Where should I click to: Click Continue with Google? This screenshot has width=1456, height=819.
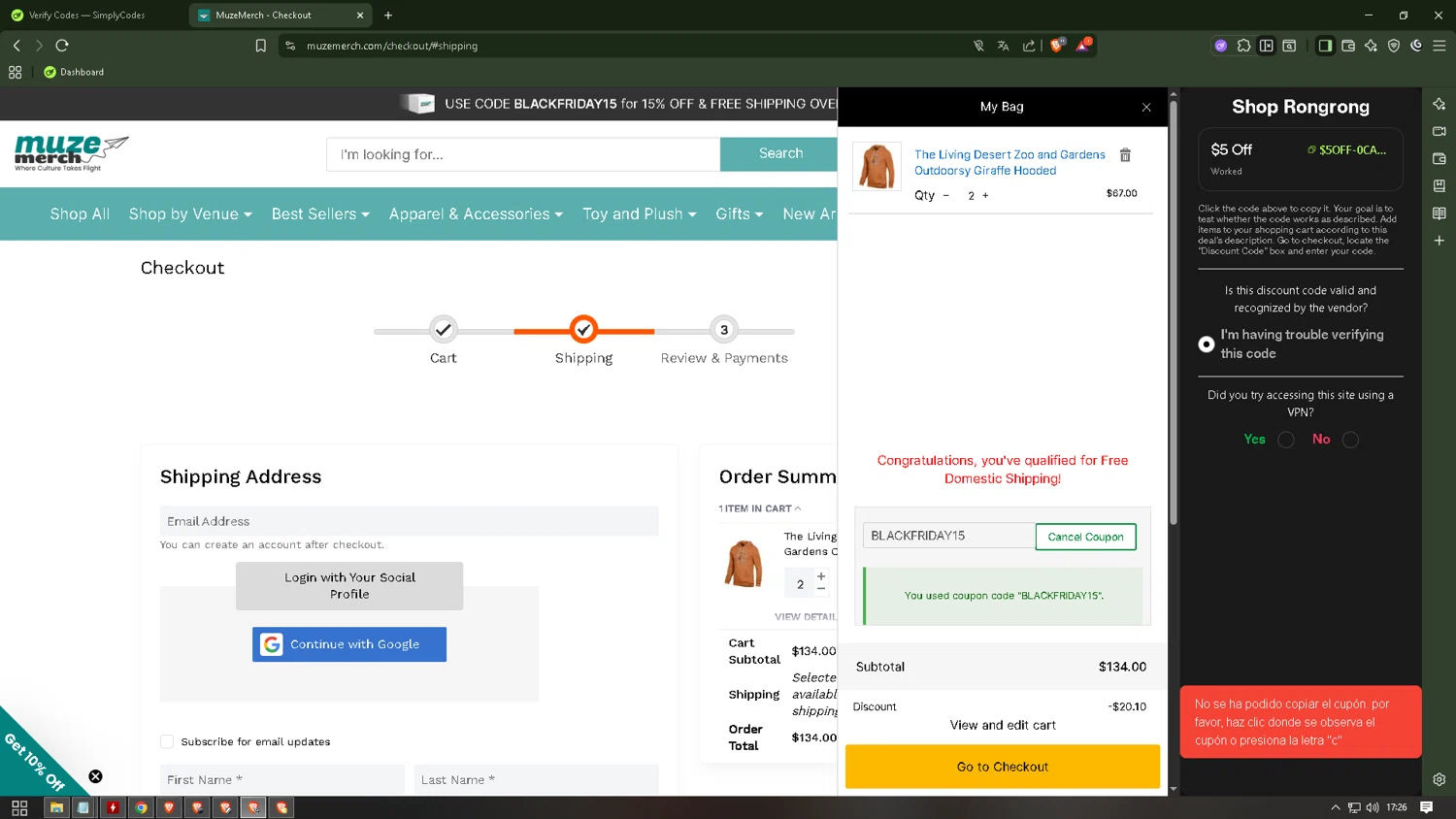349,644
